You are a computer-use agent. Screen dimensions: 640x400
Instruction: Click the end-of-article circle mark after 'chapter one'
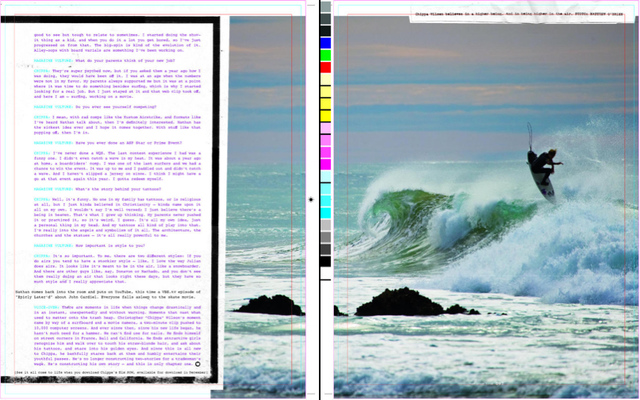click(198, 364)
